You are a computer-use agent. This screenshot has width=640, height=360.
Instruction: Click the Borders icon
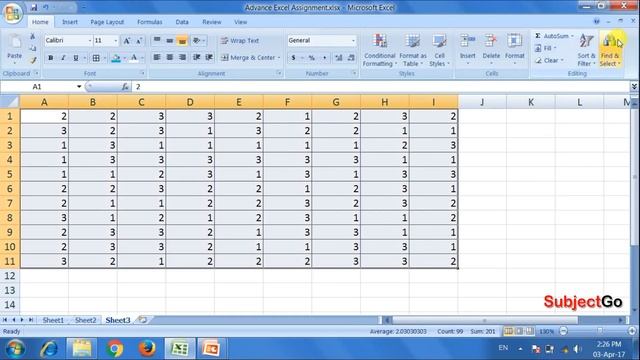pos(96,58)
